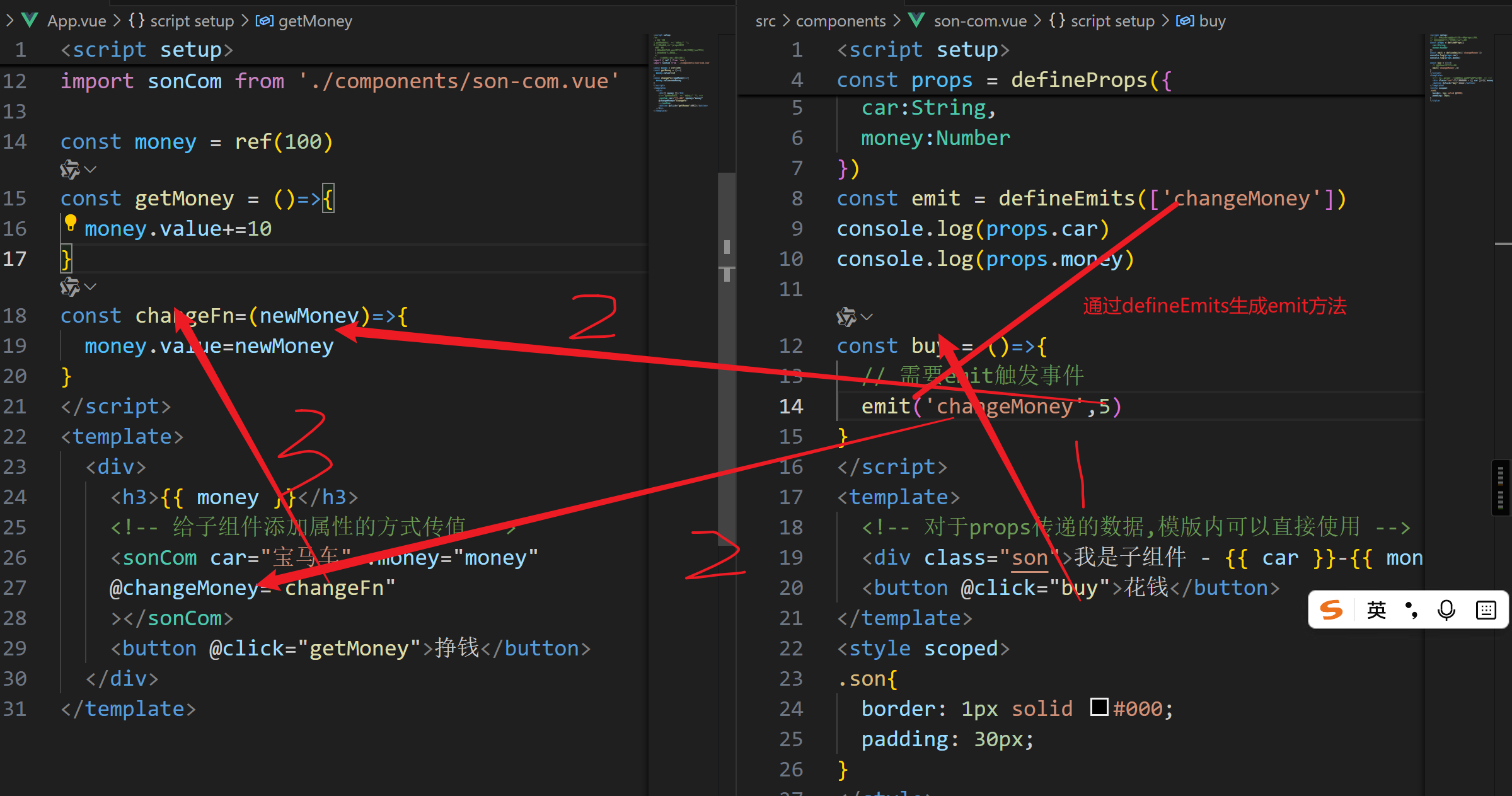1512x796 pixels.
Task: Click the AI code lens icon above getMoney
Action: pyautogui.click(x=69, y=170)
